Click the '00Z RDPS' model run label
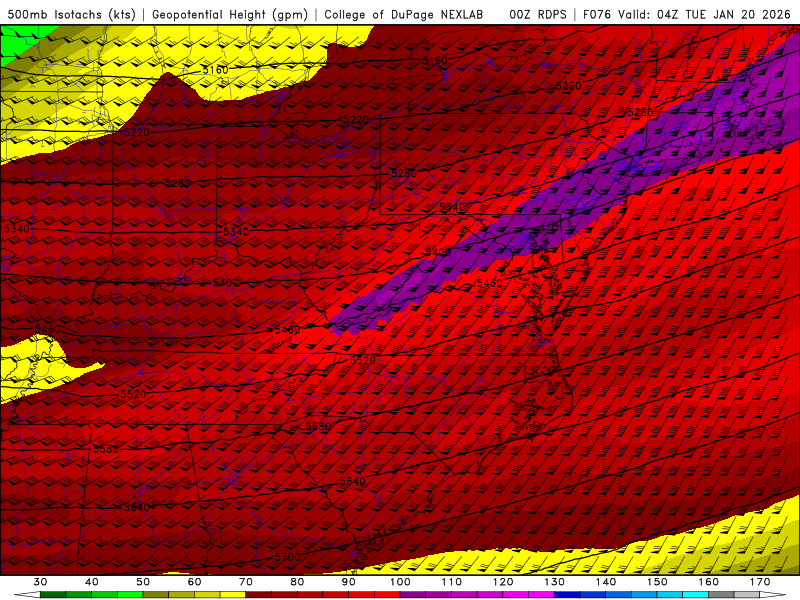This screenshot has height=600, width=800. pyautogui.click(x=538, y=14)
